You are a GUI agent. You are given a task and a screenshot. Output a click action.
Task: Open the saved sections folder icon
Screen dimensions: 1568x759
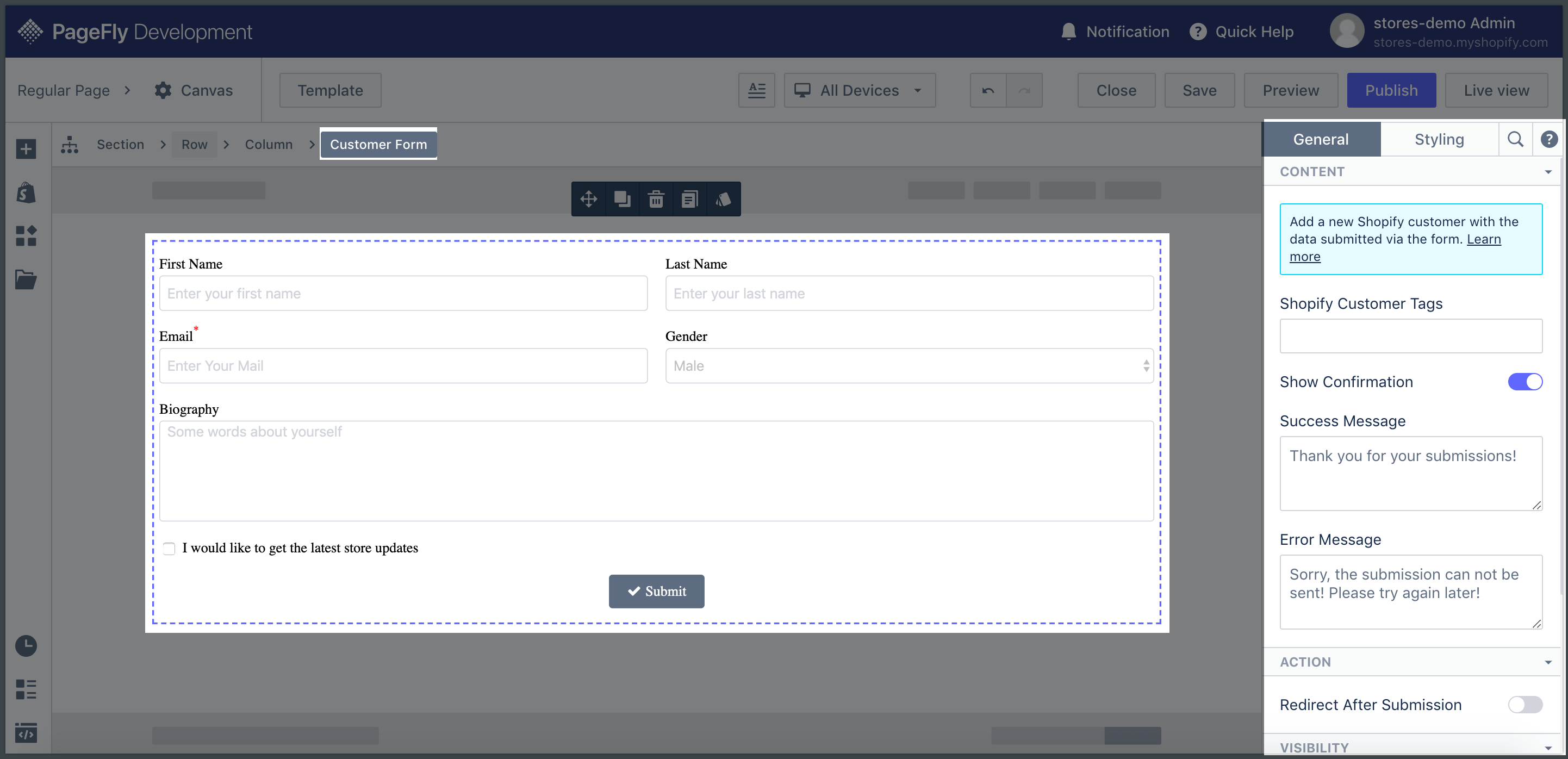tap(26, 279)
